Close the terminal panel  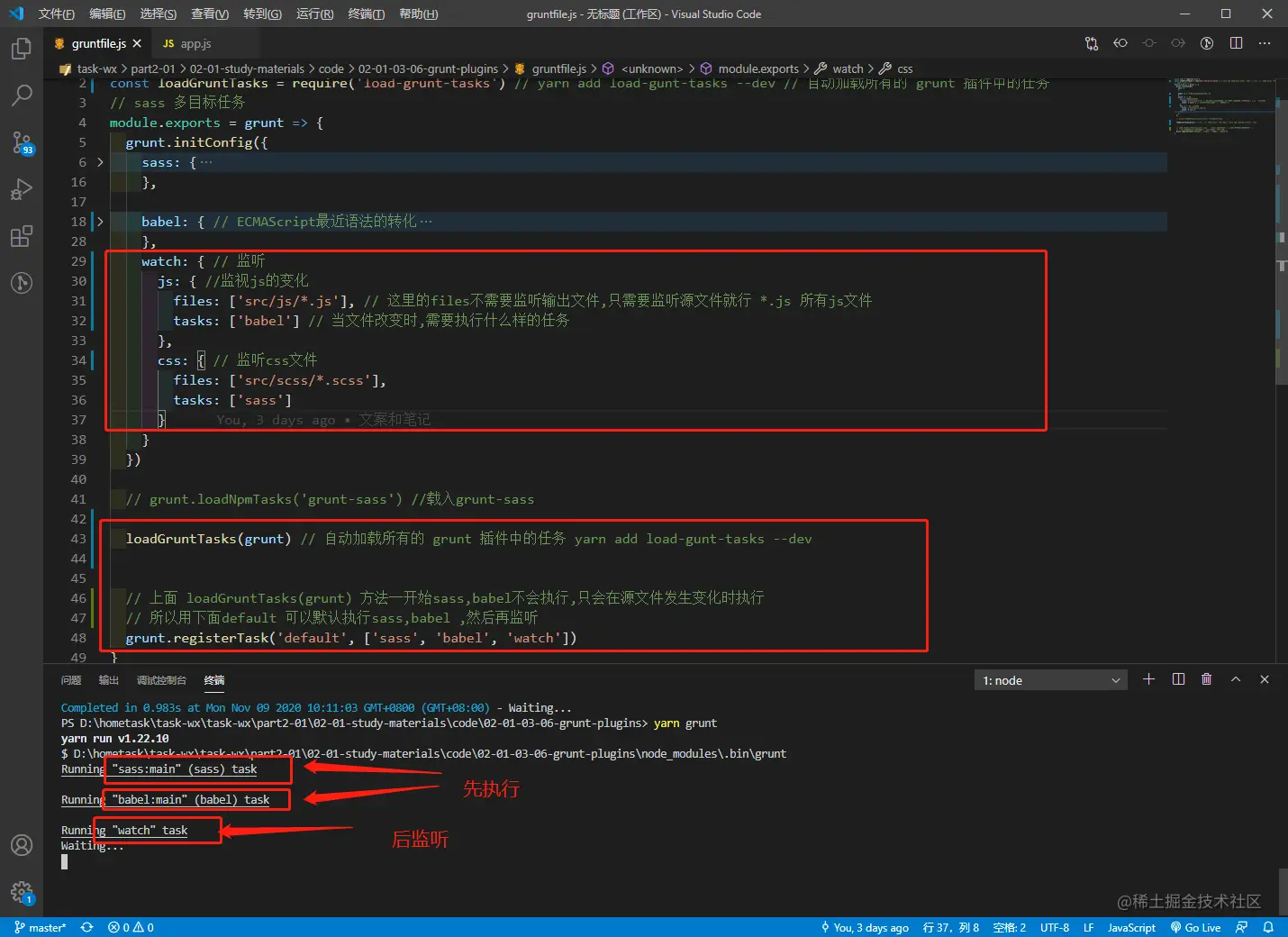1265,679
